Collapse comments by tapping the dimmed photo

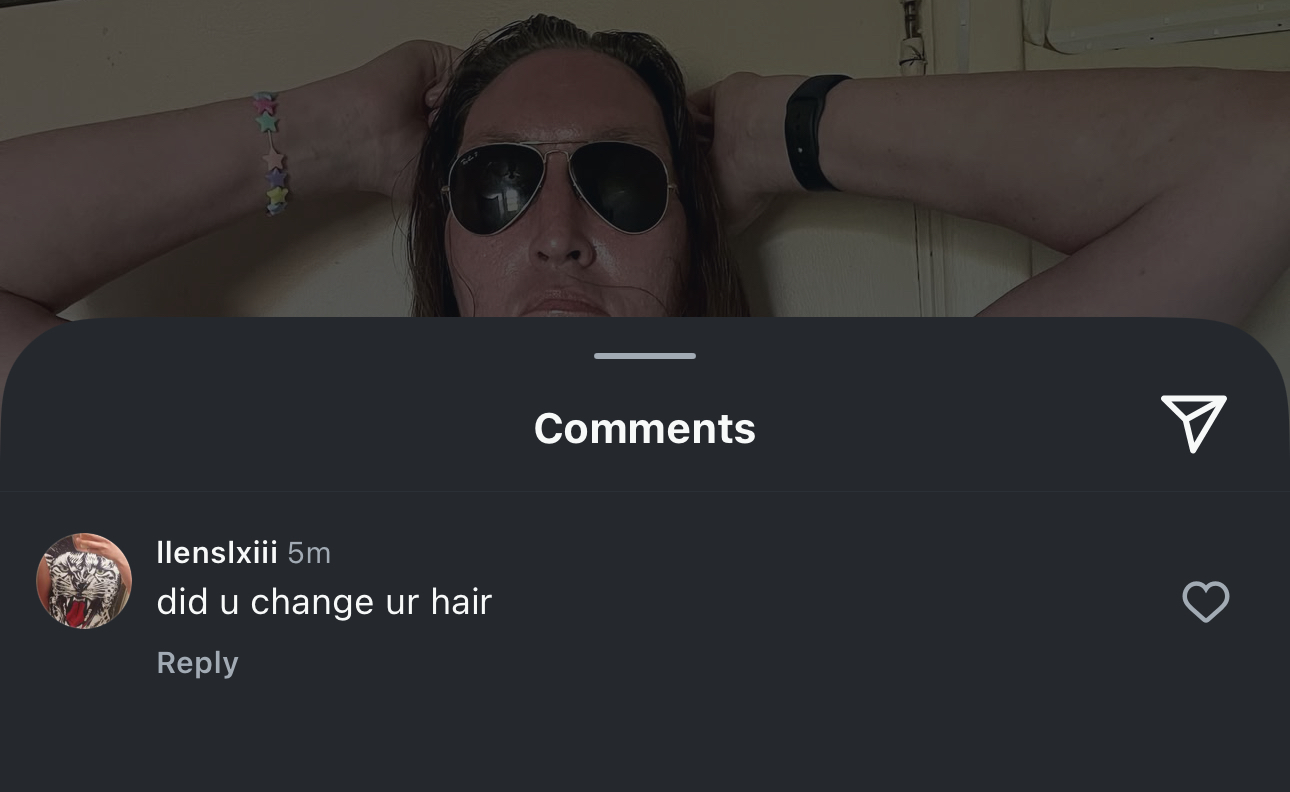[x=645, y=160]
